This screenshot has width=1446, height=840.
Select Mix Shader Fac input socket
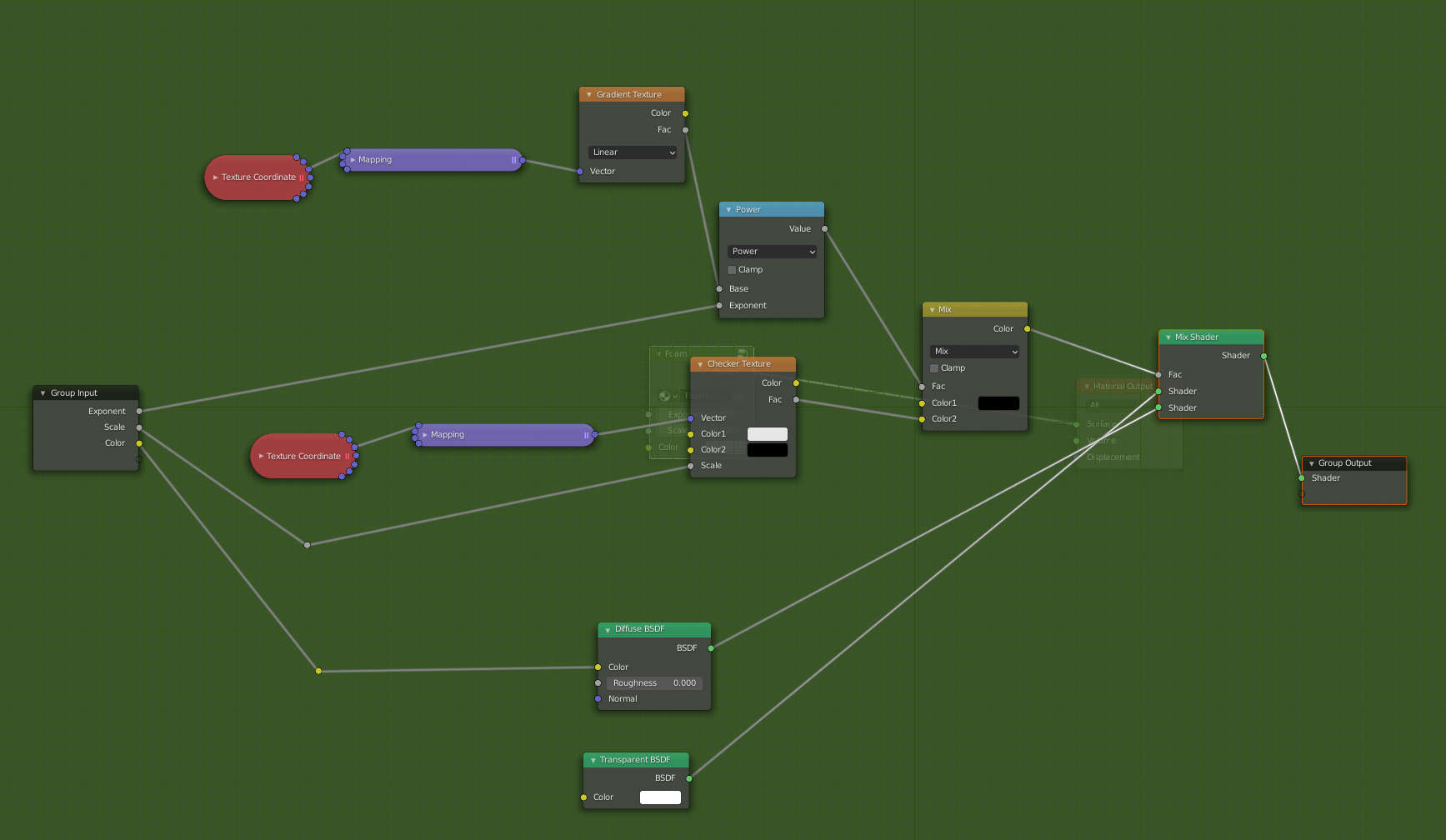click(1158, 375)
